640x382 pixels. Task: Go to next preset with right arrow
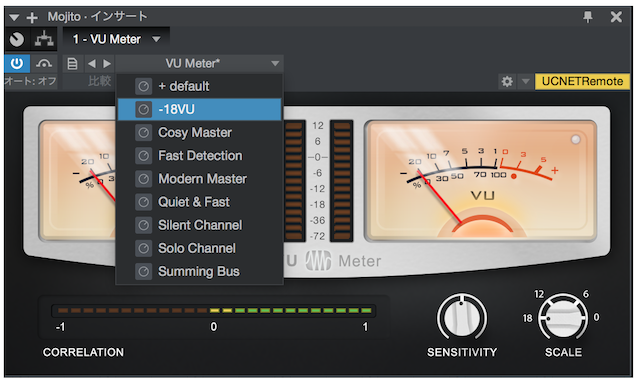(x=107, y=64)
